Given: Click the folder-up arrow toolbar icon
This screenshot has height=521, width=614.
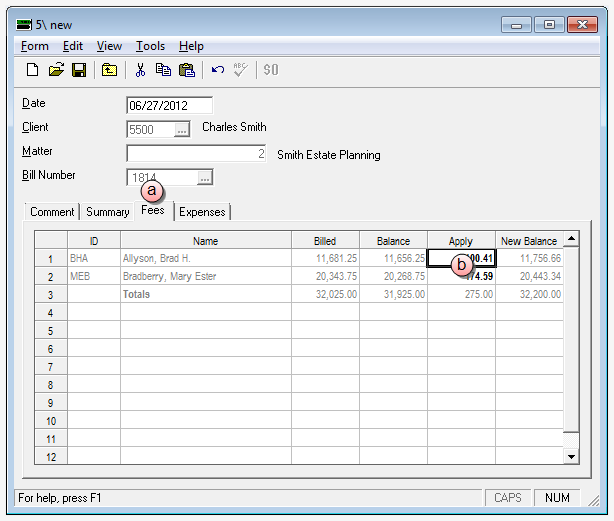Looking at the screenshot, I should coord(109,70).
